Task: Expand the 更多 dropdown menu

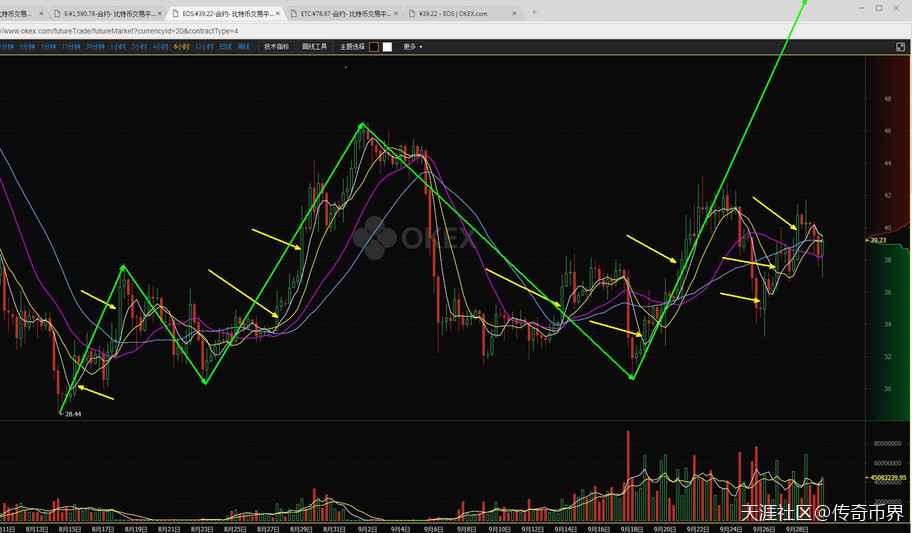Action: pyautogui.click(x=412, y=47)
